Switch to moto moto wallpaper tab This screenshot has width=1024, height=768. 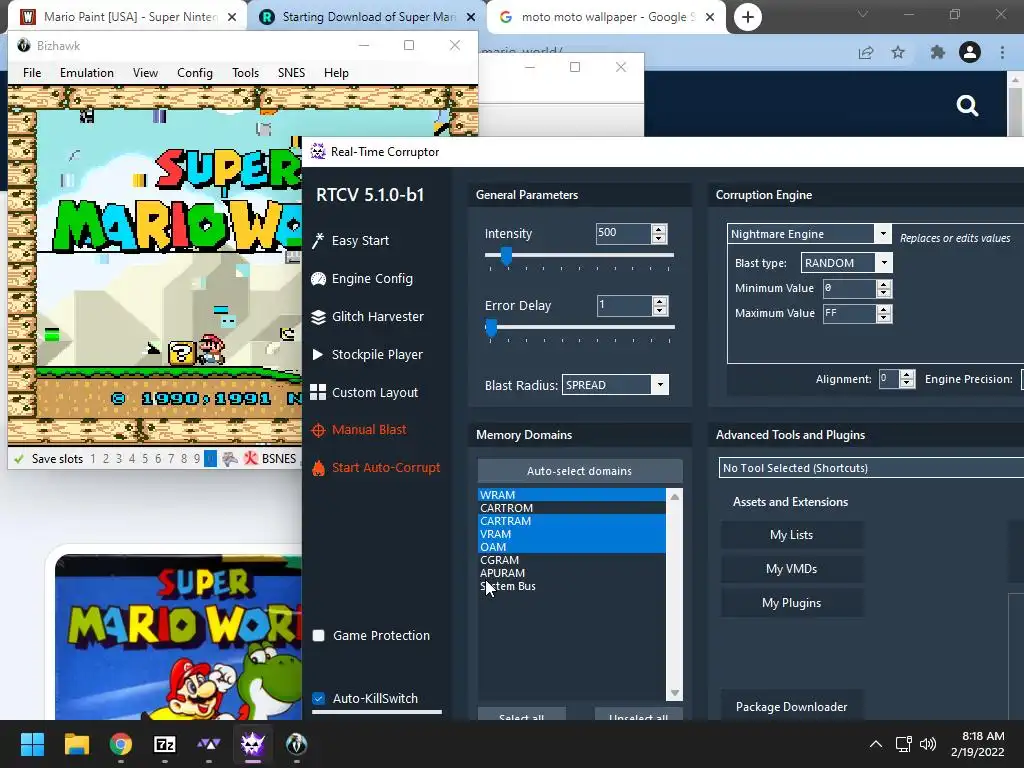click(607, 17)
